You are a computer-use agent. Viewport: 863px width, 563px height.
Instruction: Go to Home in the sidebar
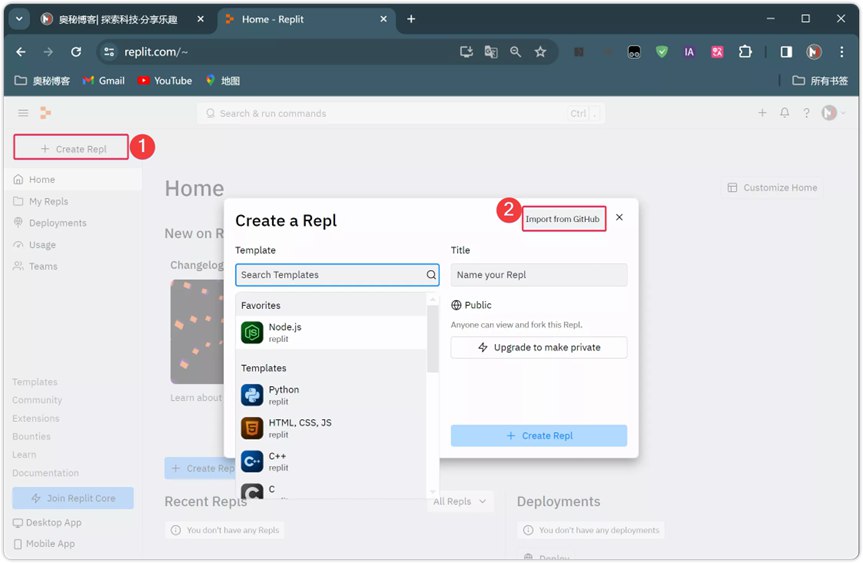[73, 179]
